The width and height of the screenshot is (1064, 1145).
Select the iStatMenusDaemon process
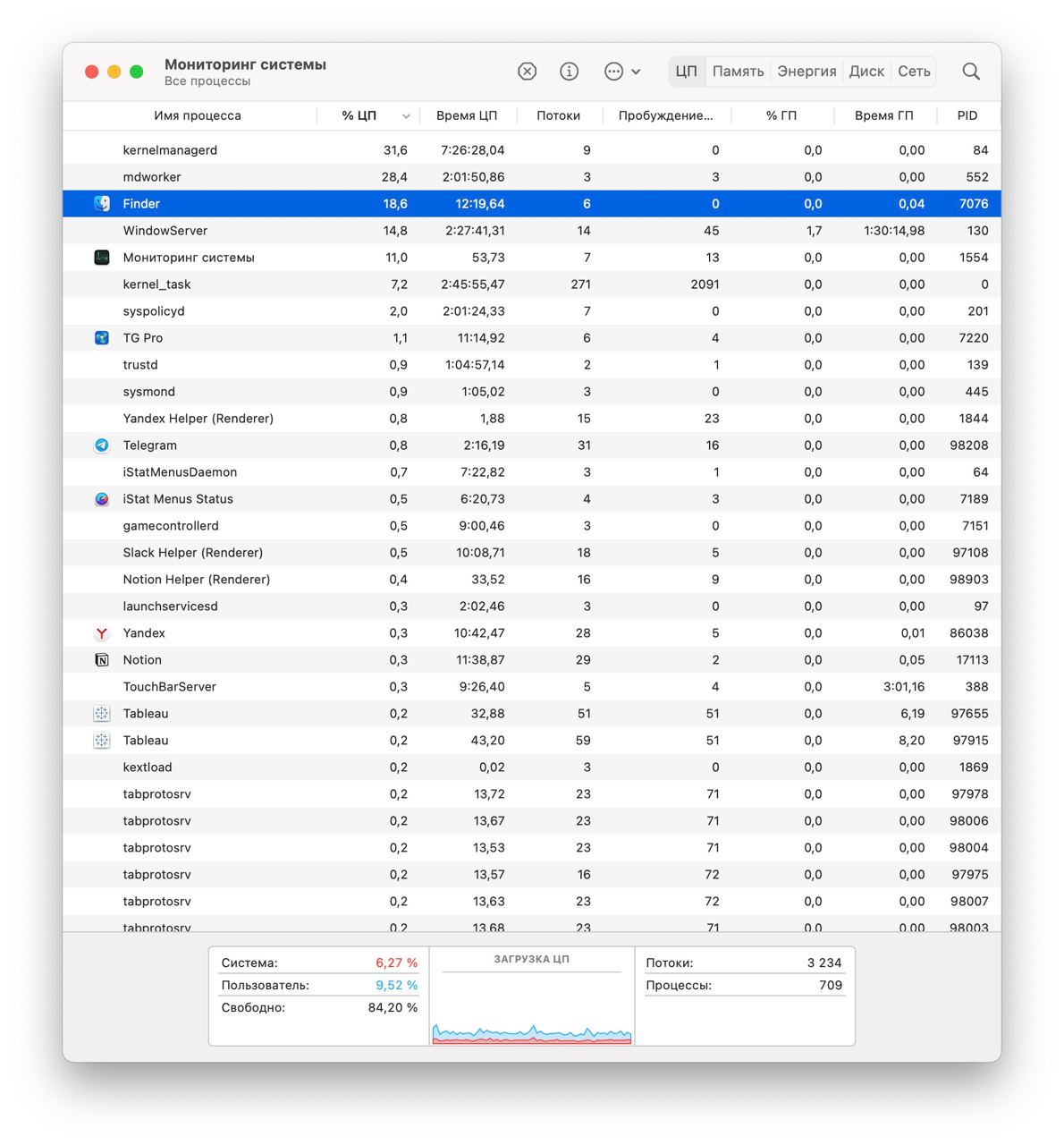click(532, 472)
